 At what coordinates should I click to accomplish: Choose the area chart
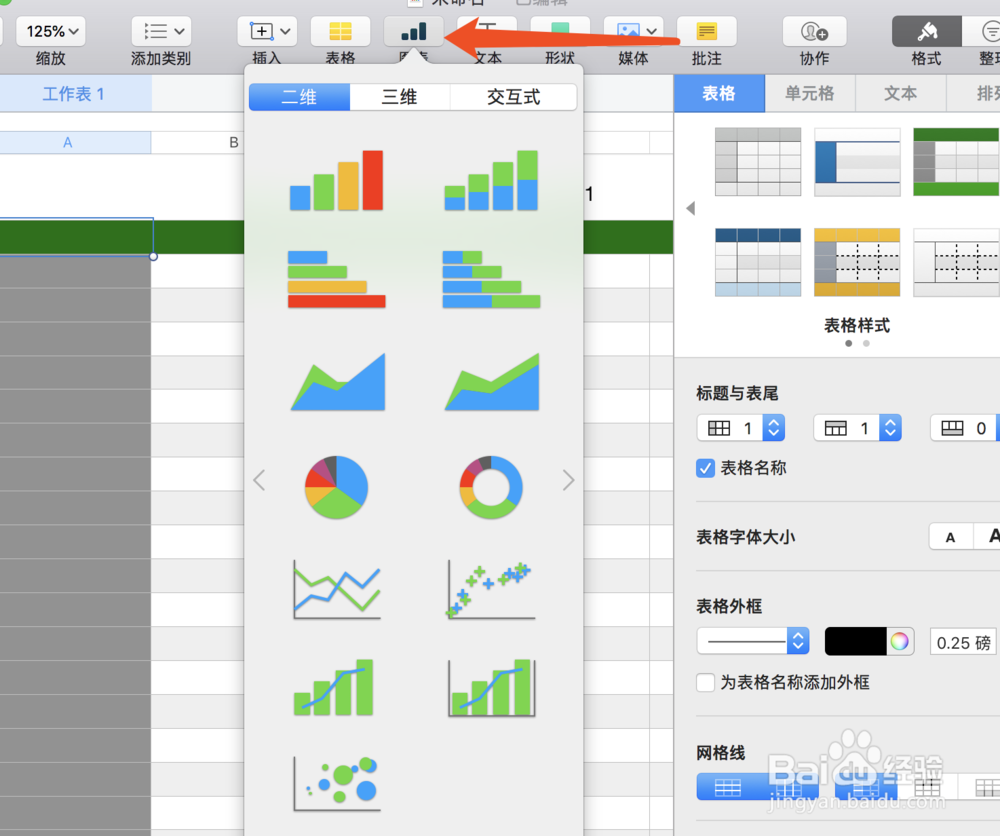pyautogui.click(x=338, y=382)
